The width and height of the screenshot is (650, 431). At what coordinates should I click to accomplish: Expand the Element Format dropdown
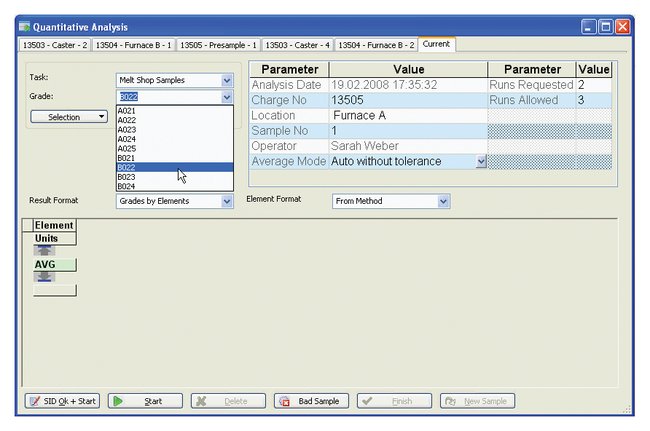pos(443,201)
